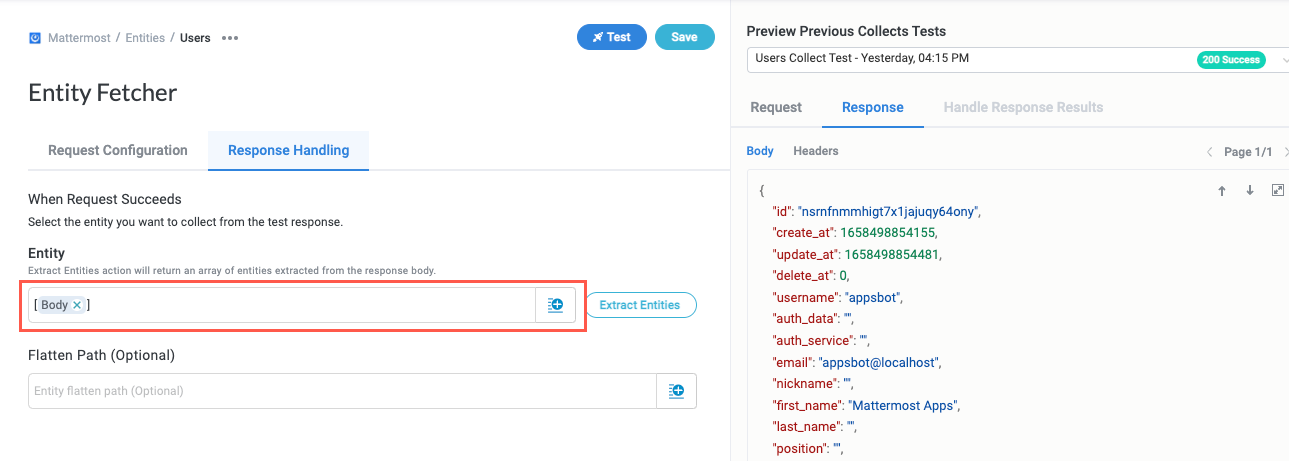Click the Extract Entities button
The width and height of the screenshot is (1289, 461).
tap(640, 305)
